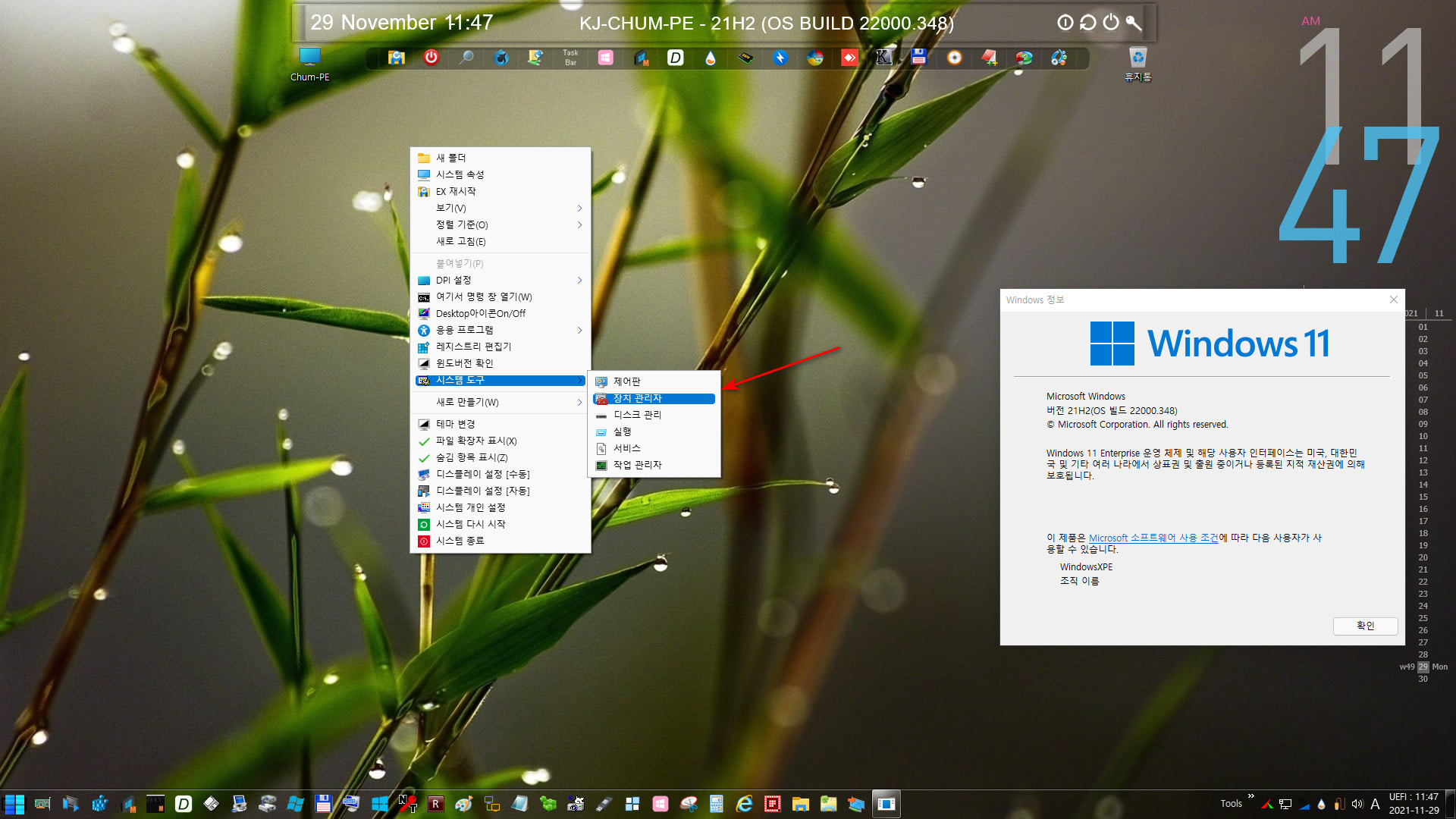Click the magnifier search icon in top dock
Screen dimensions: 1456x819
(x=466, y=57)
